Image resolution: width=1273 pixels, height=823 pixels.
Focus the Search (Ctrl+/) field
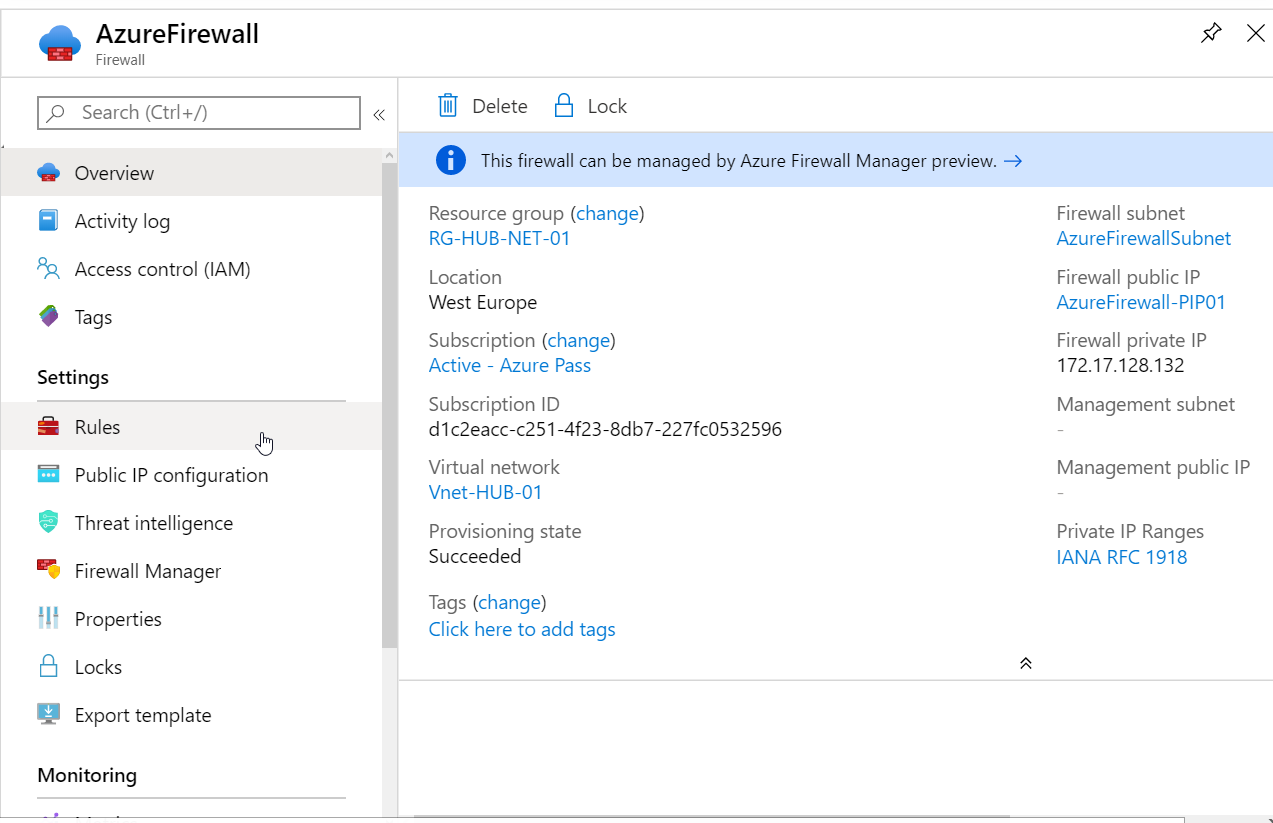[199, 113]
